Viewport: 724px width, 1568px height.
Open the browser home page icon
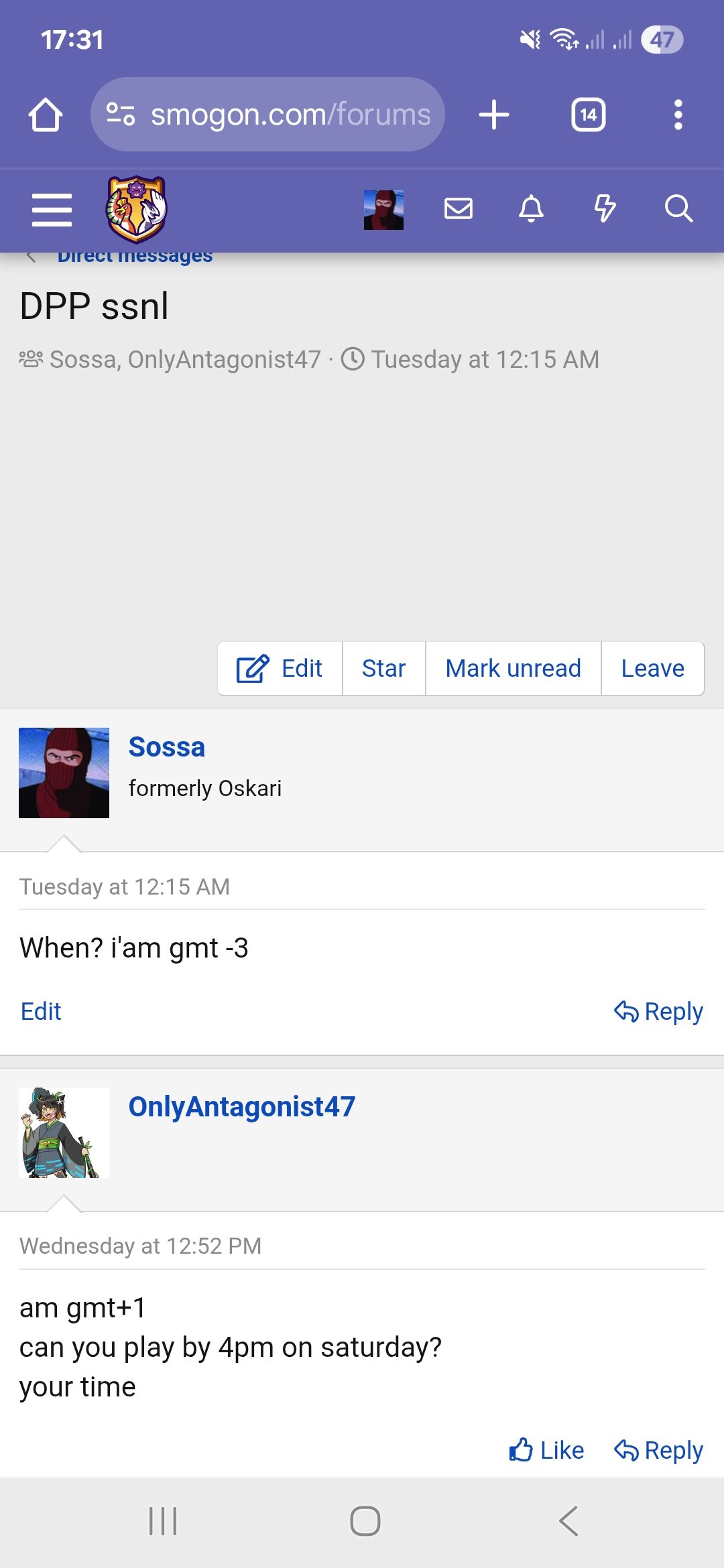point(46,115)
